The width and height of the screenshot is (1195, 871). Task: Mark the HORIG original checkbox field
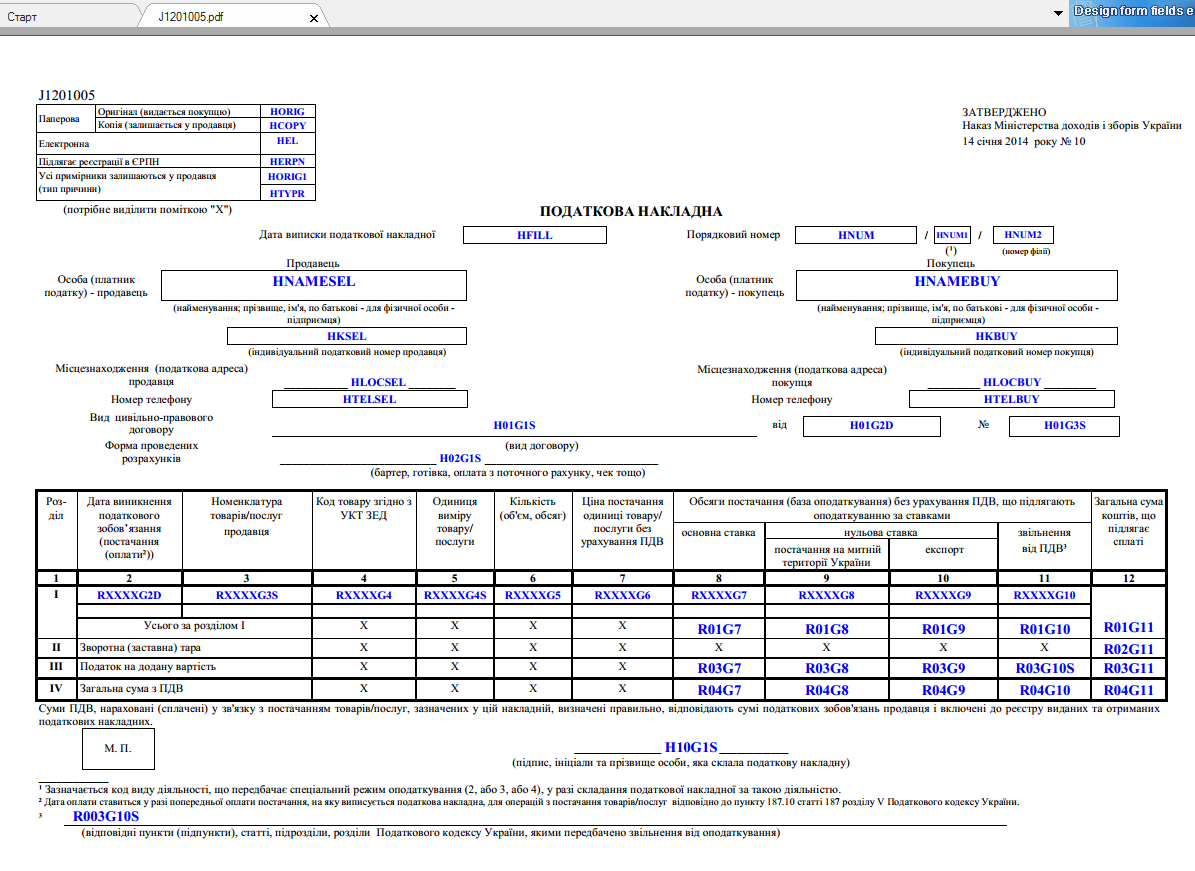click(286, 111)
